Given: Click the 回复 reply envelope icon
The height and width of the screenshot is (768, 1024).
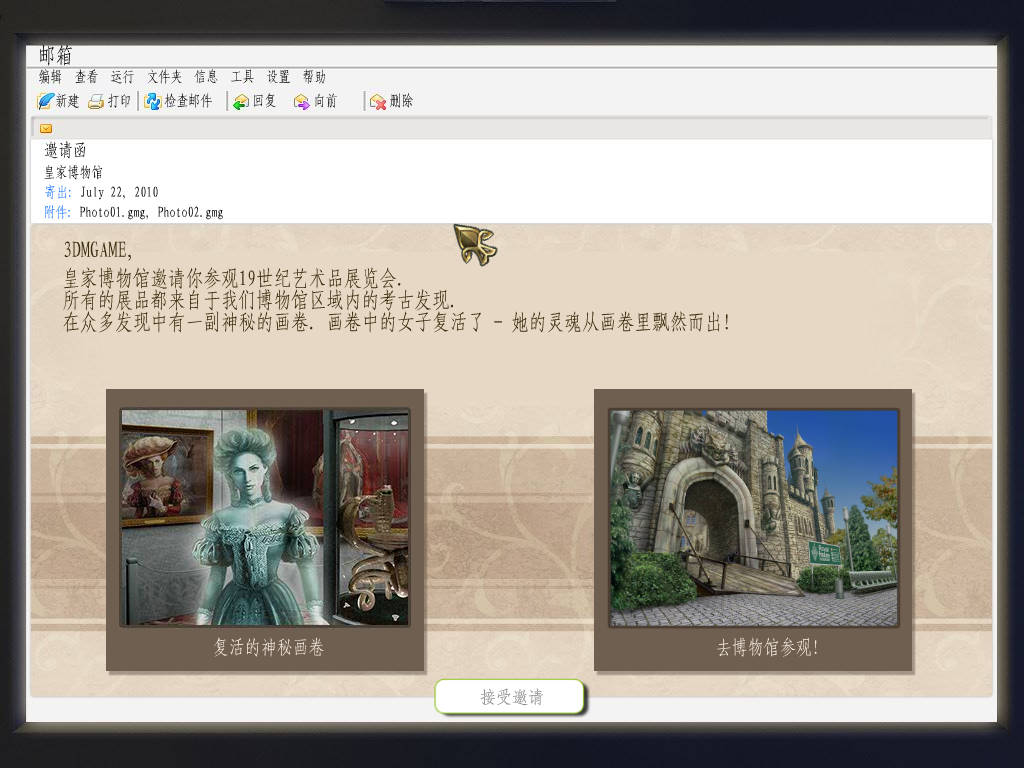Looking at the screenshot, I should pos(241,102).
